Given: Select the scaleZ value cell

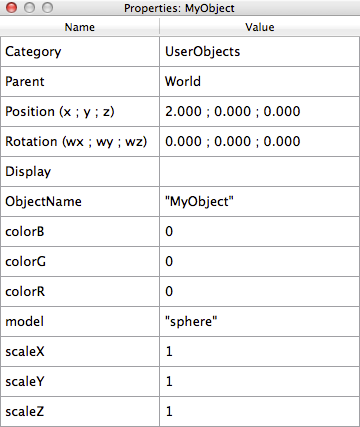Looking at the screenshot, I should click(x=259, y=412).
